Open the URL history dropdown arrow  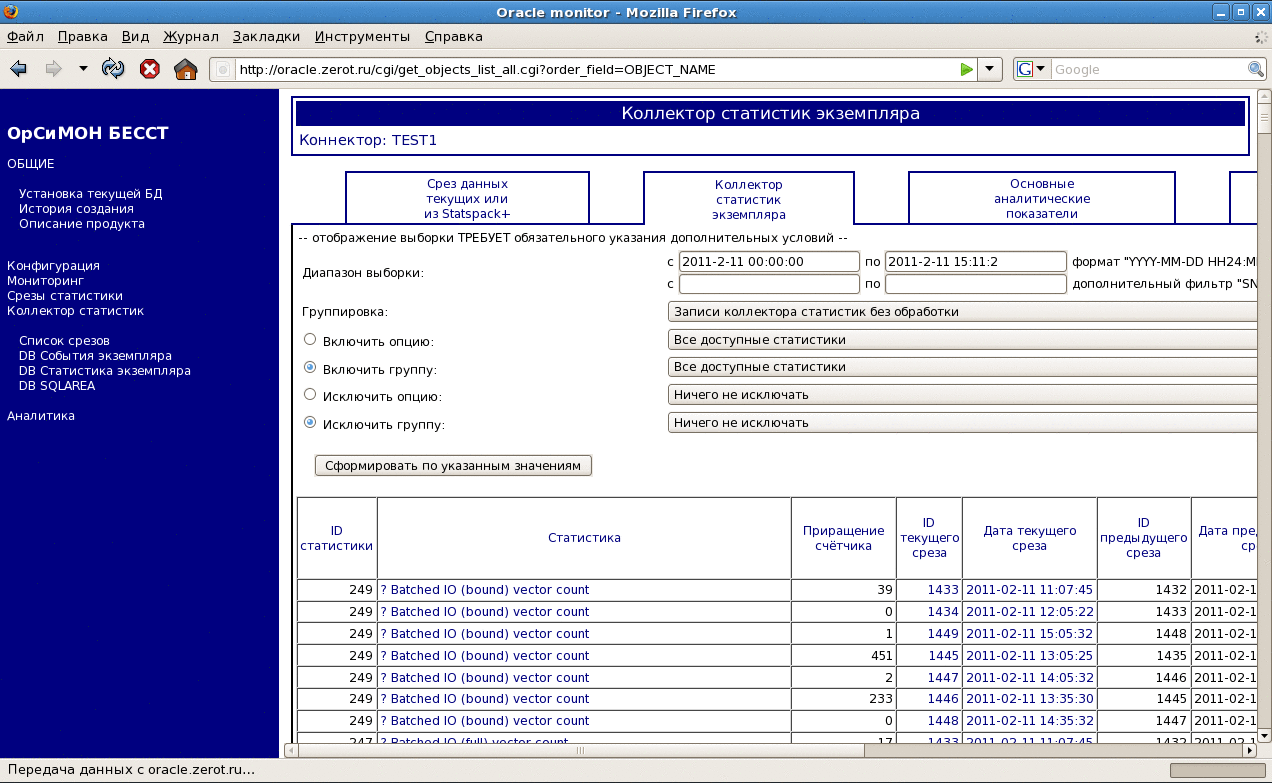[x=989, y=69]
